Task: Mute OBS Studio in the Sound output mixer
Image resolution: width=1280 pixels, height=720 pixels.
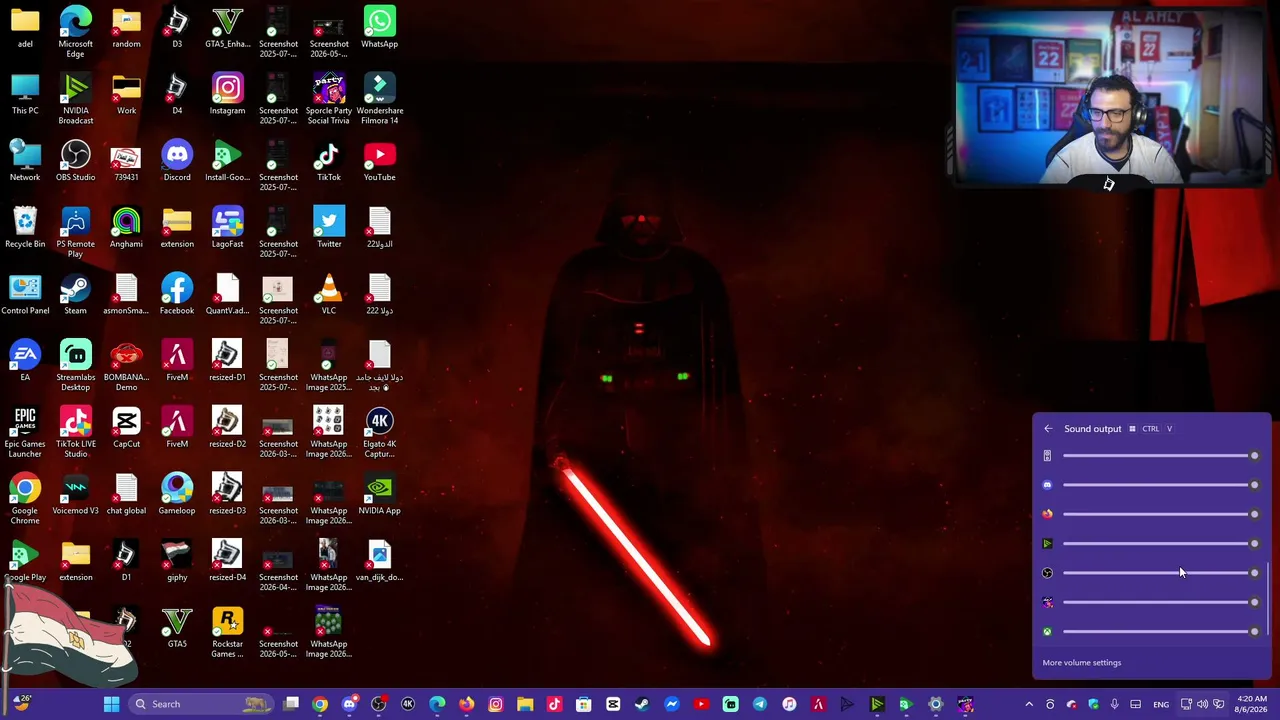Action: [x=1047, y=573]
